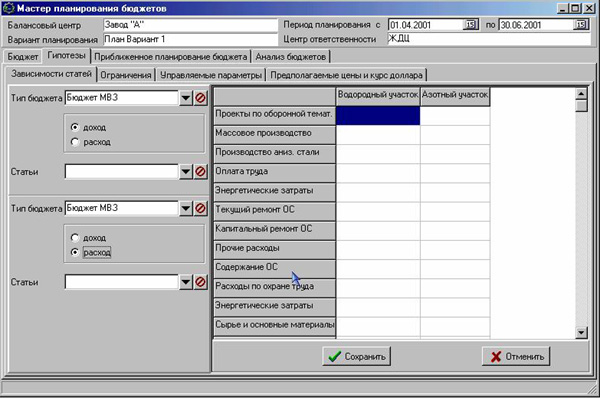
Task: Click the Отменить button
Action: click(516, 356)
